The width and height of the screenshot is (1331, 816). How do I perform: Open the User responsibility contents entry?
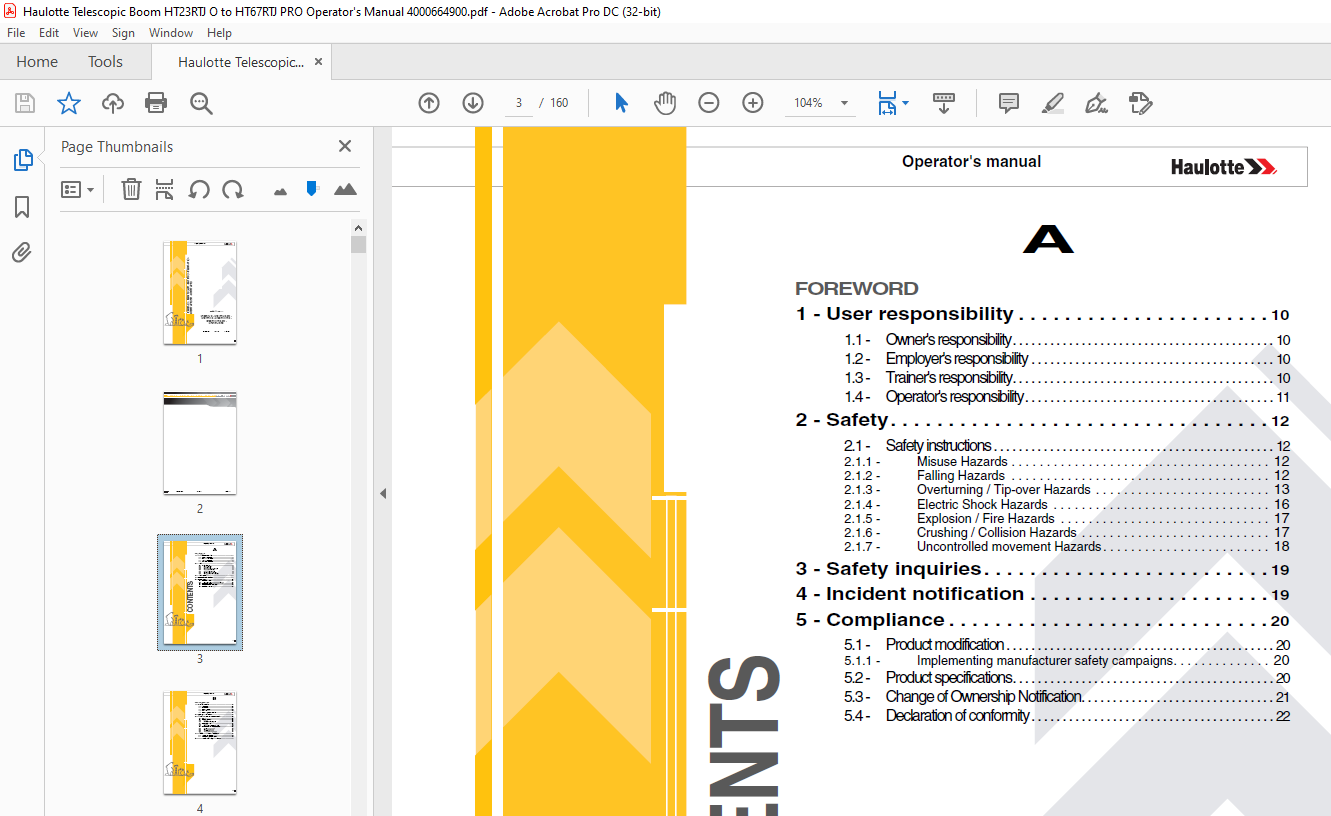coord(1043,315)
